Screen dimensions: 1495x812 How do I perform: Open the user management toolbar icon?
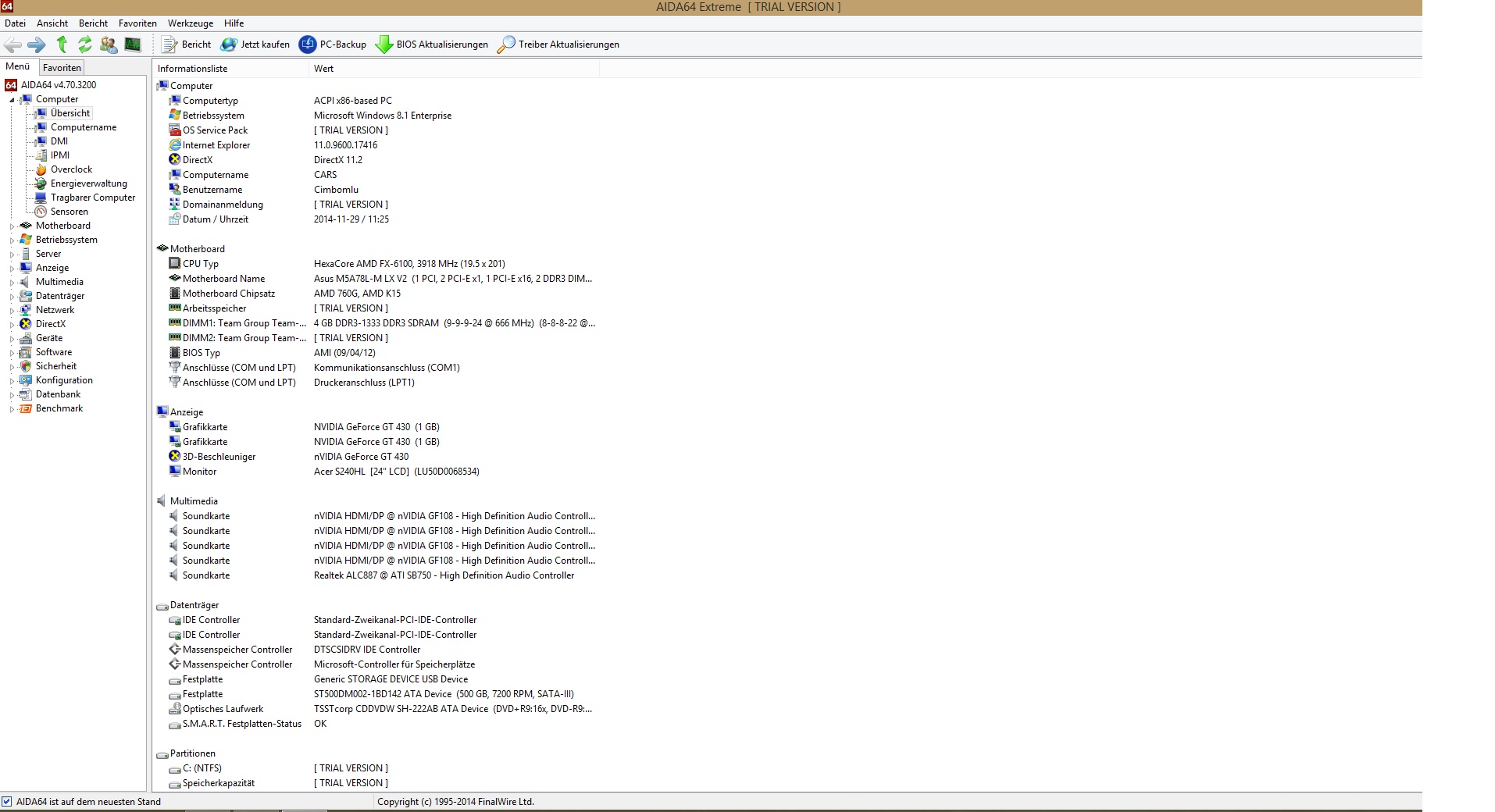[109, 45]
